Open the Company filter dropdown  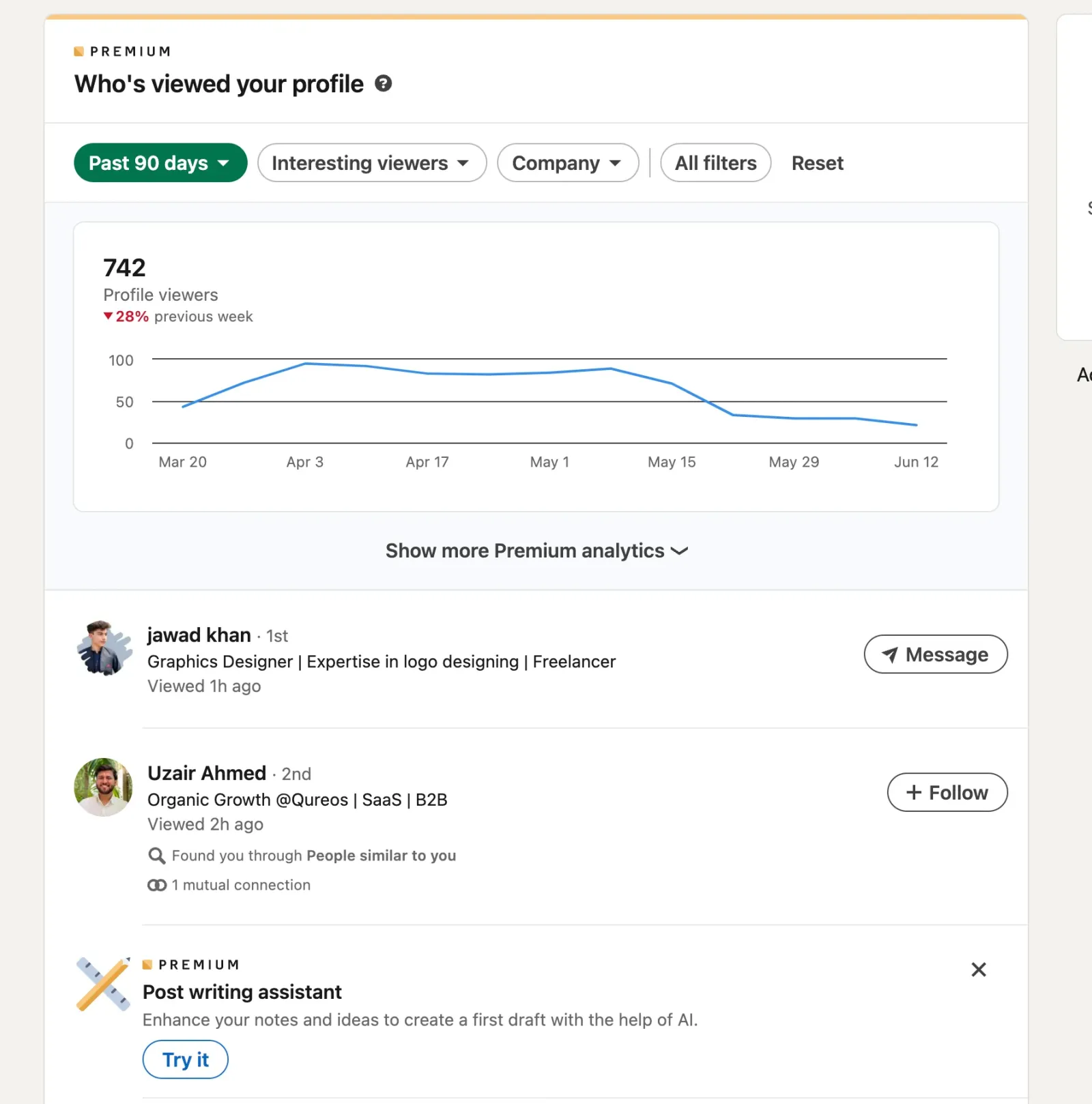click(x=568, y=162)
